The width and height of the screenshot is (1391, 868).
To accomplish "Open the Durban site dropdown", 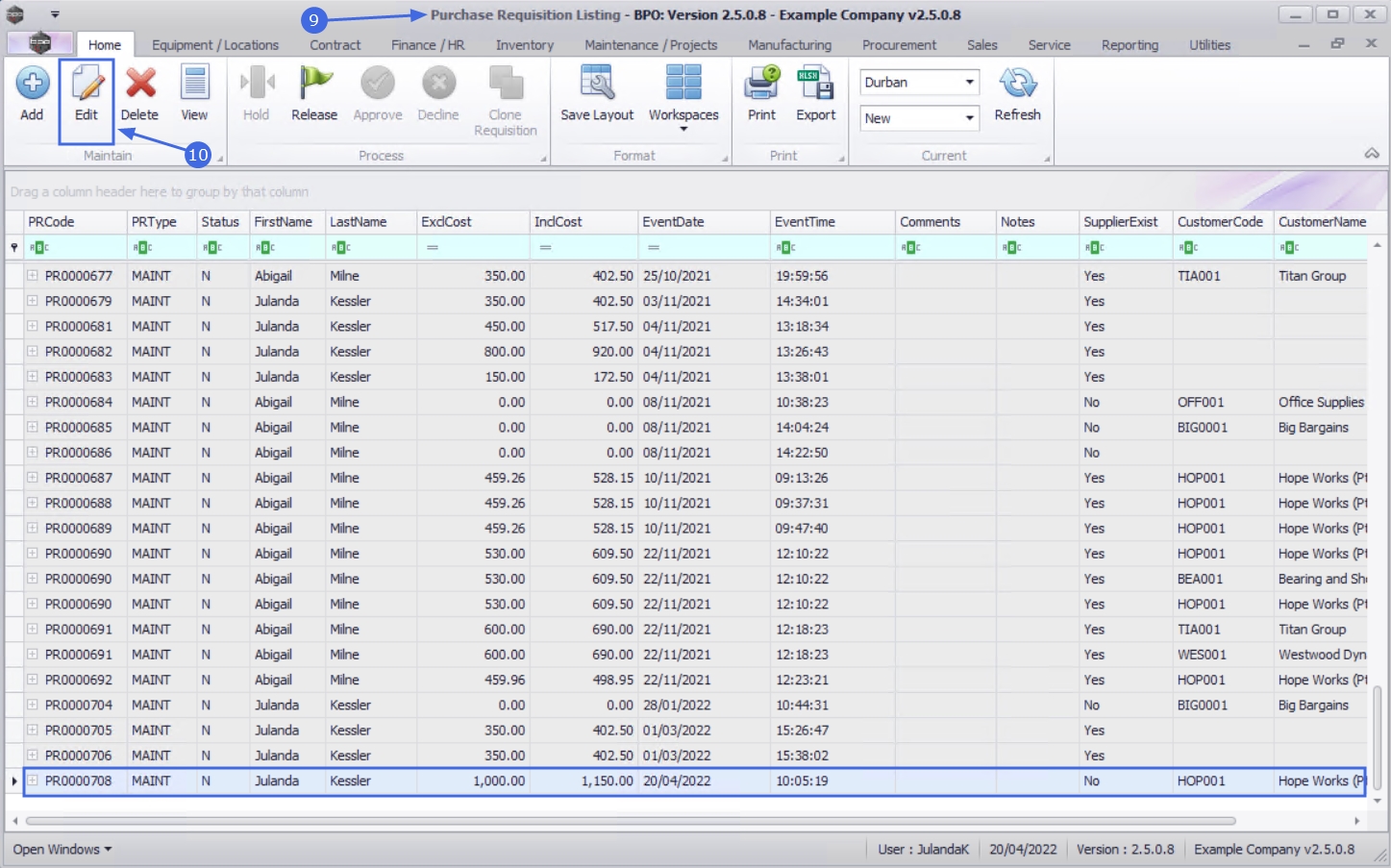I will coord(969,83).
